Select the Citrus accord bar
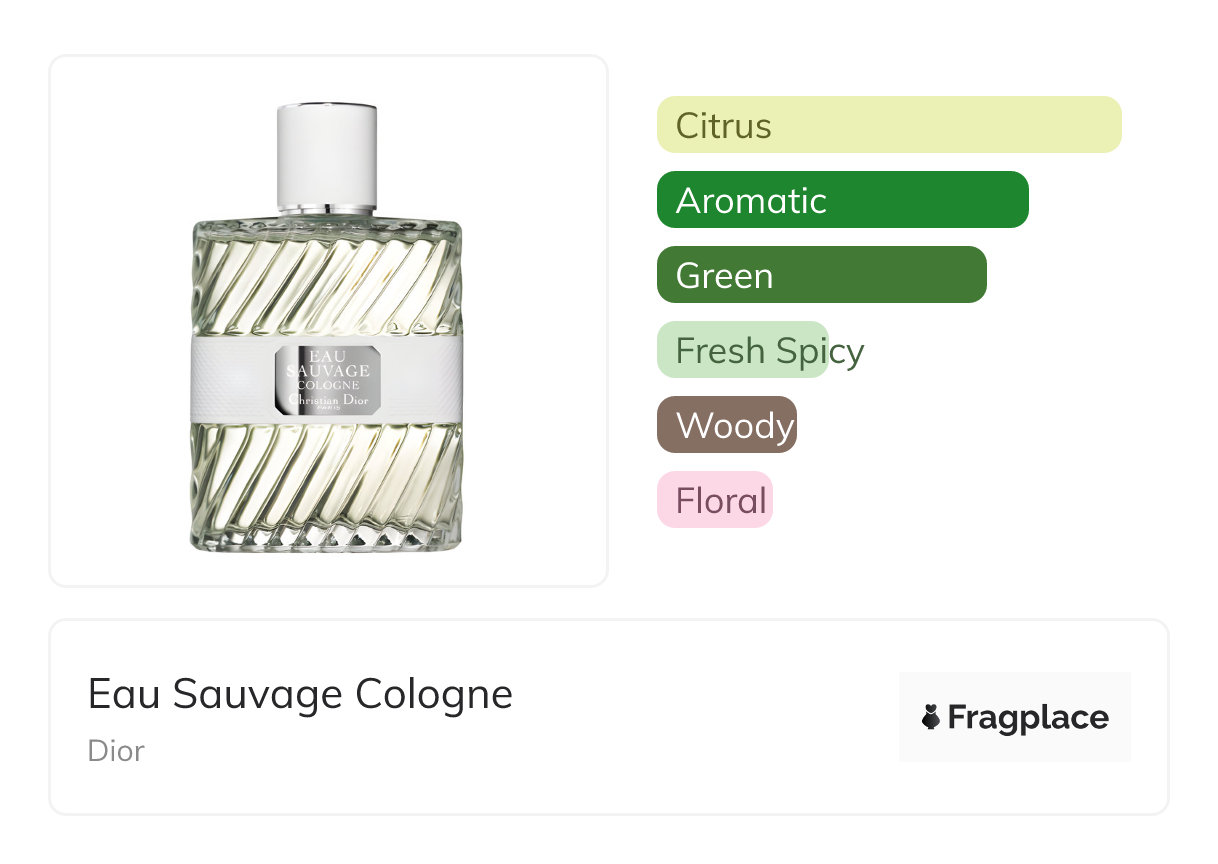Viewport: 1218px width, 864px height. [x=889, y=125]
